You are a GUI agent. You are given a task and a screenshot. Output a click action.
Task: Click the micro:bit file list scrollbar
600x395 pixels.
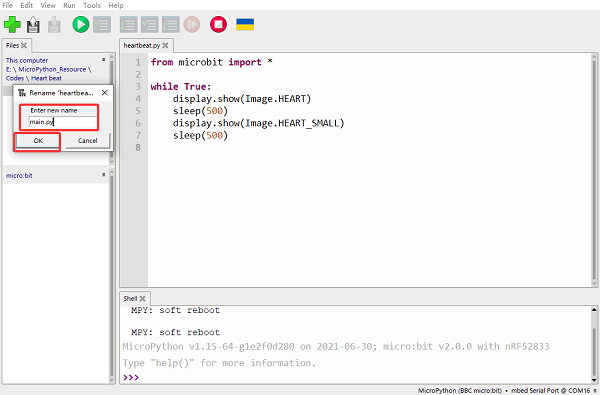[112, 276]
